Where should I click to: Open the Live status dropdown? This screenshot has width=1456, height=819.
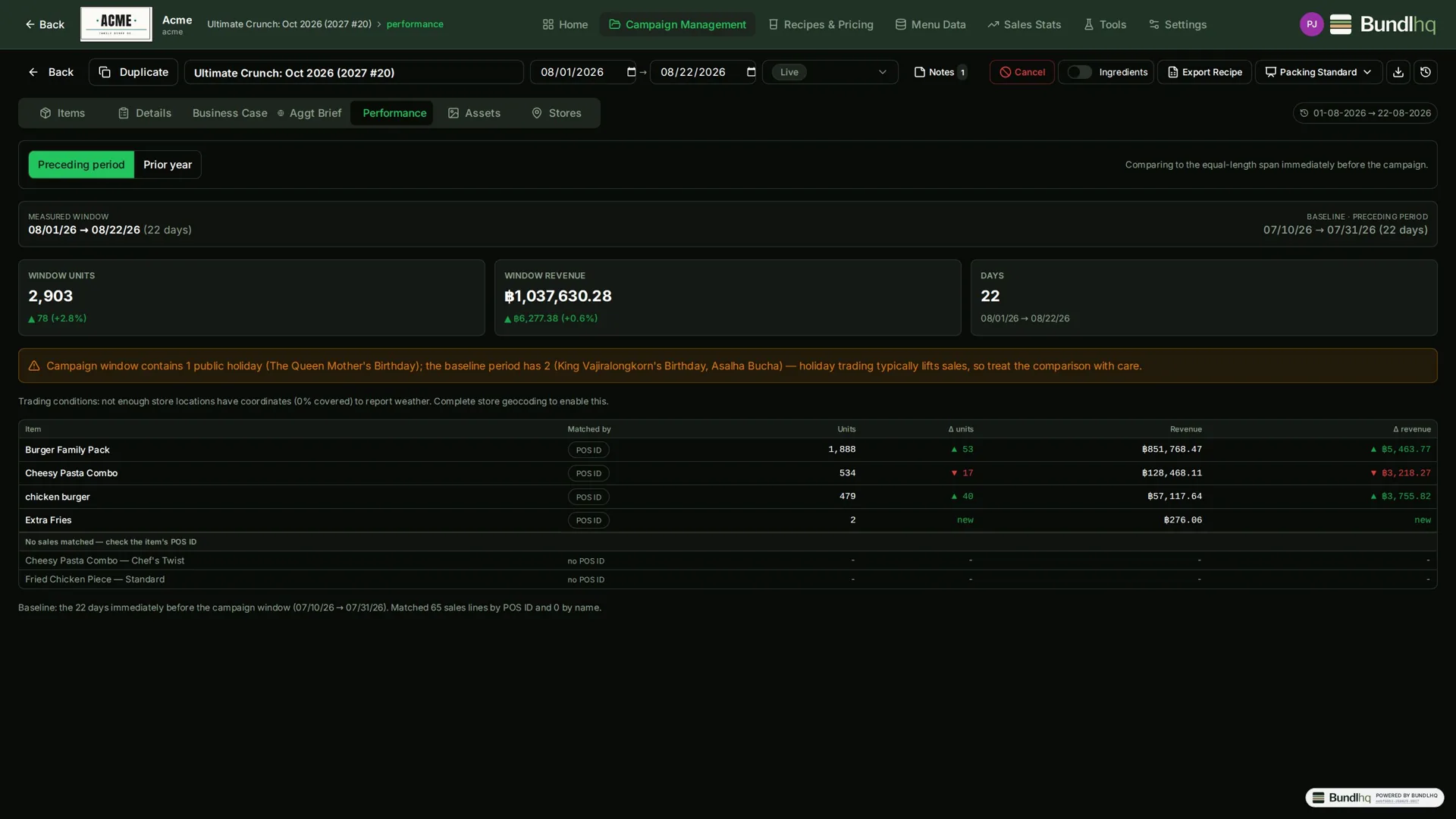830,72
